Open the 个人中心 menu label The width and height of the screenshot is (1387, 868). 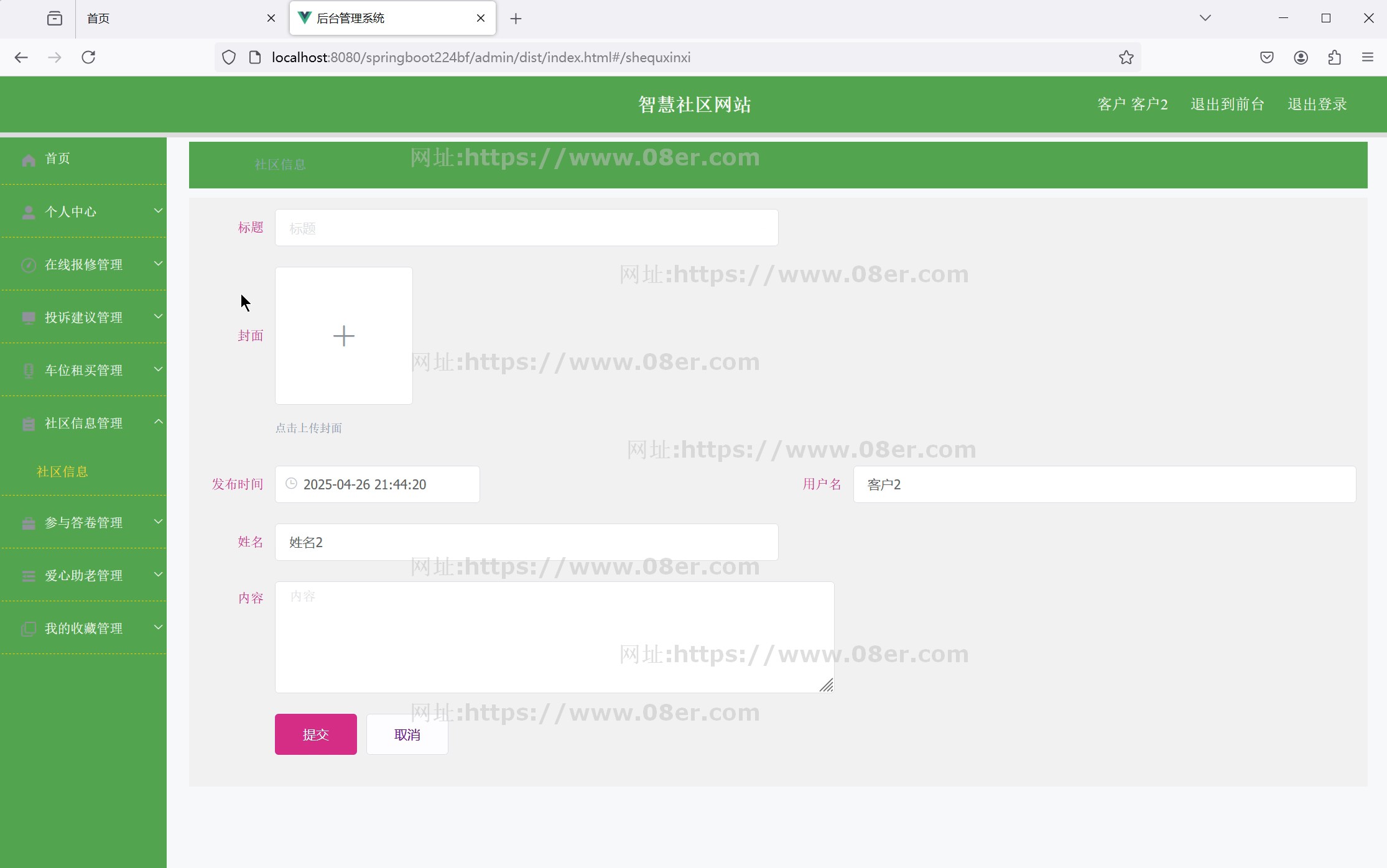[71, 212]
